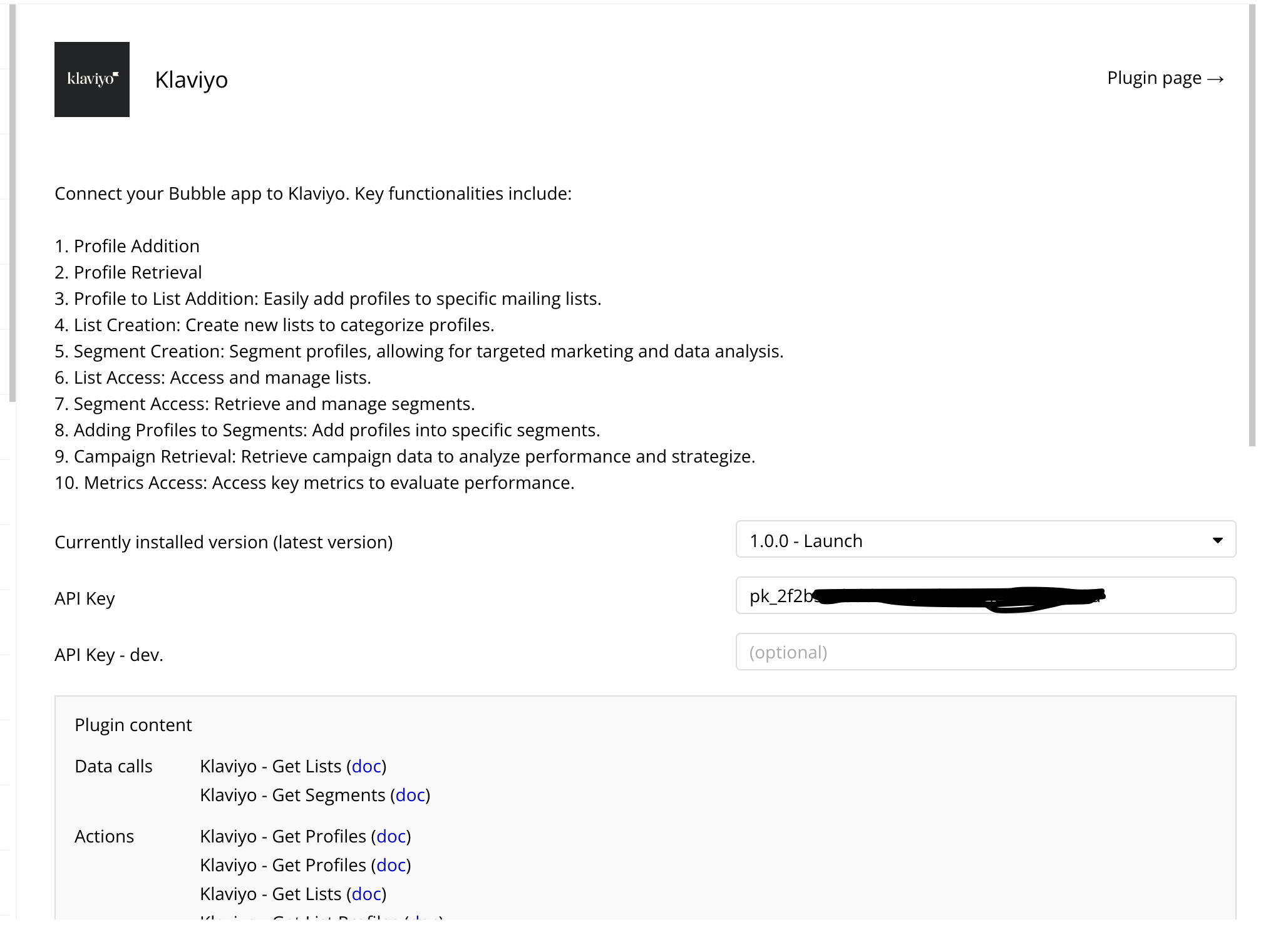Click the 'Plugin content' heading
Screen dimensions: 1288x932
point(133,725)
